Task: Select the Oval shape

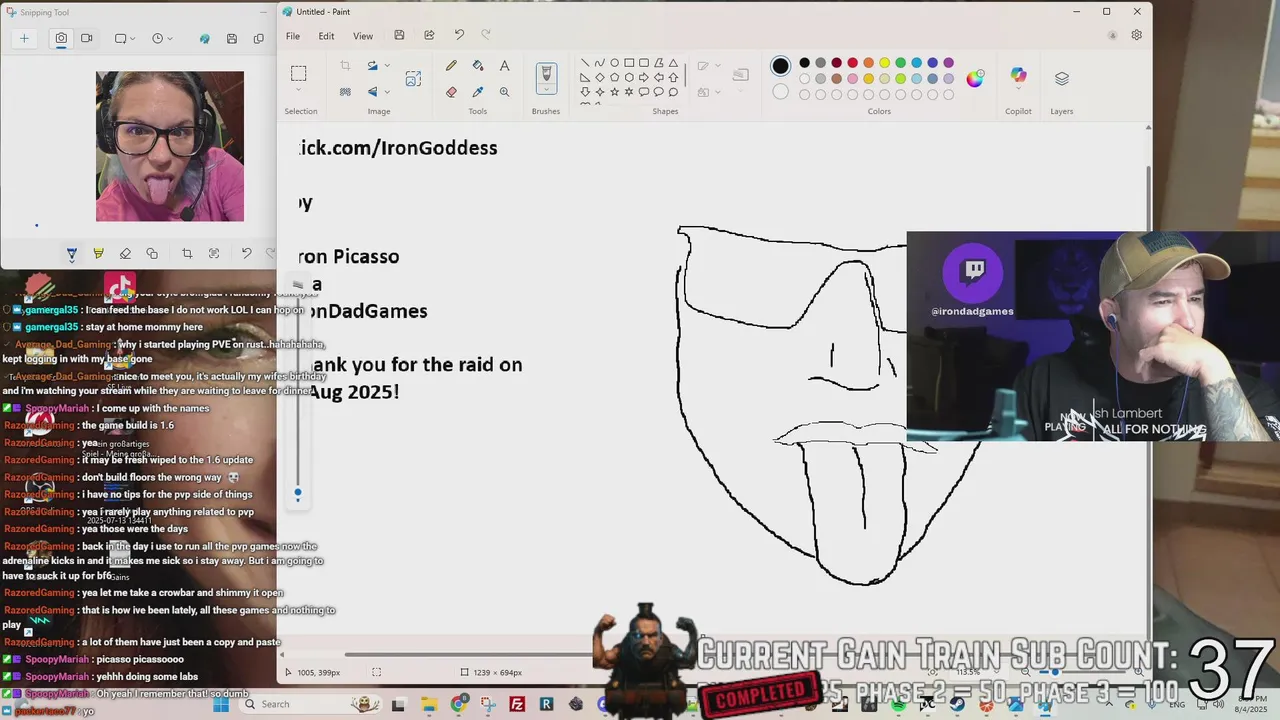Action: click(x=614, y=62)
